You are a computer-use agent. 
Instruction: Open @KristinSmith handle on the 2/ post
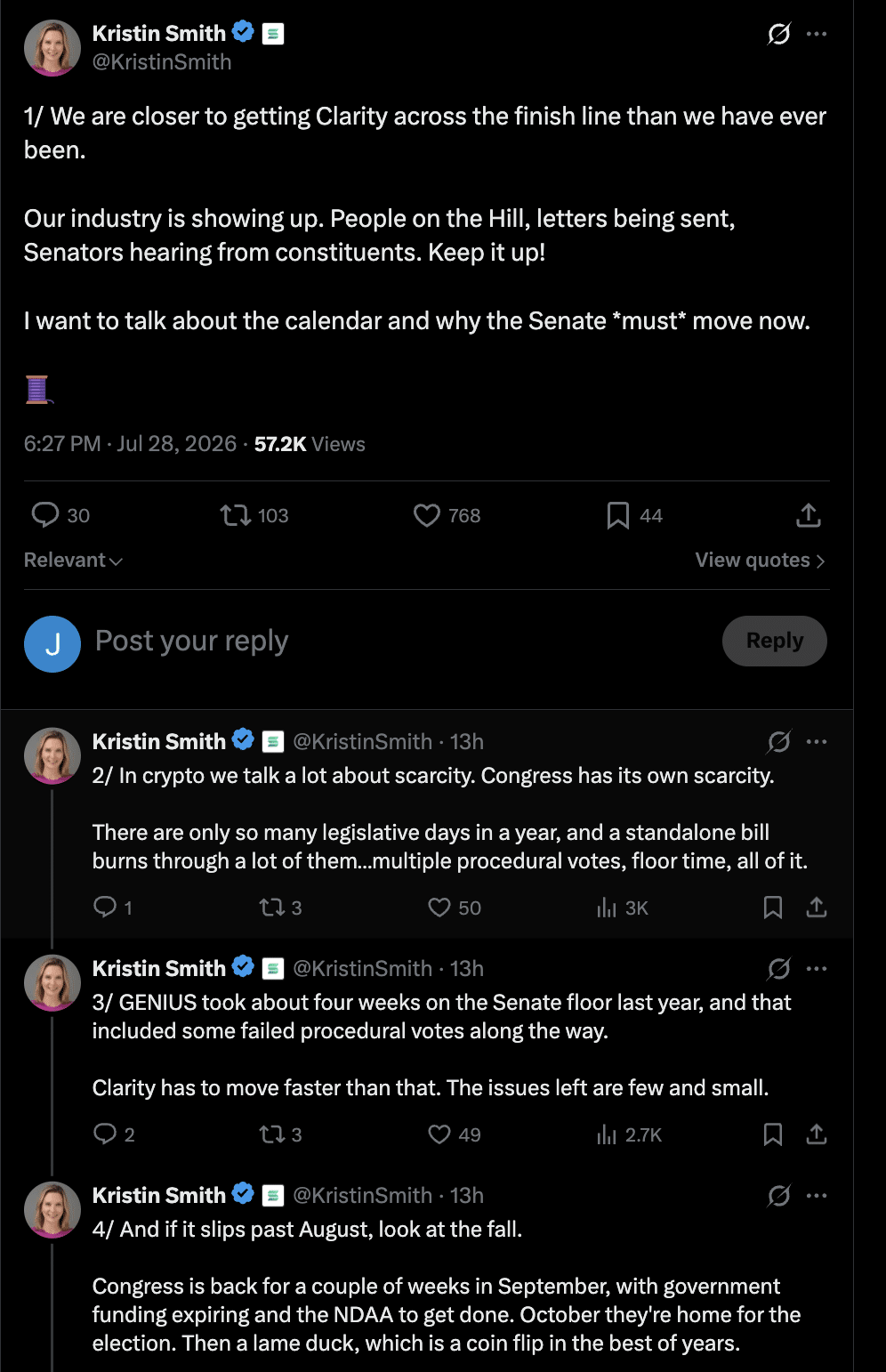[x=363, y=741]
